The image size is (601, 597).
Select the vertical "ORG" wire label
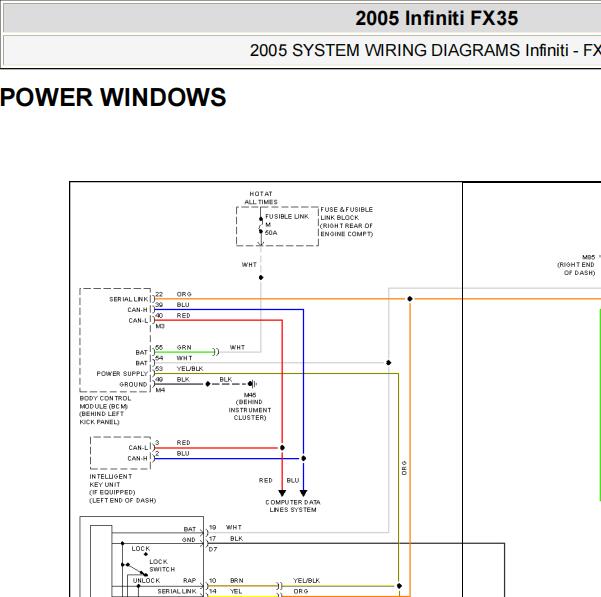[x=404, y=468]
